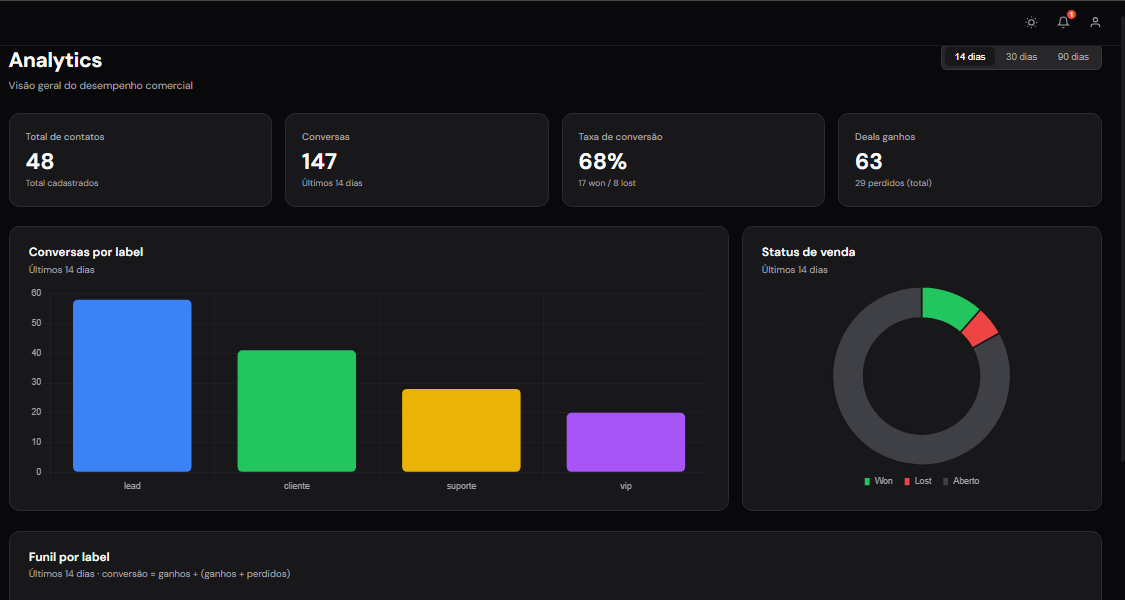Select the 14 dias period tab
1125x600 pixels.
coord(969,57)
